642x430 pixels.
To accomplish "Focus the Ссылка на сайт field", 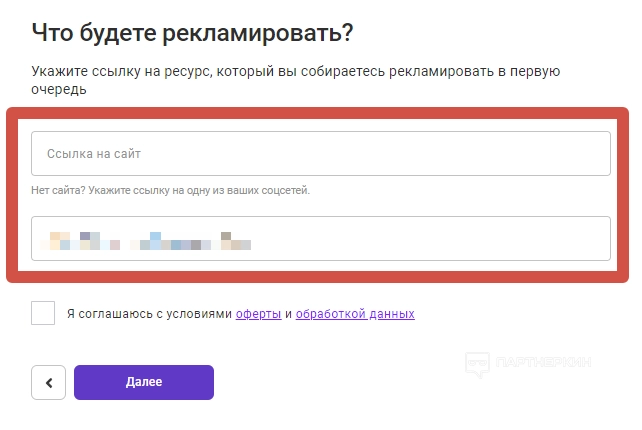I will coord(320,154).
